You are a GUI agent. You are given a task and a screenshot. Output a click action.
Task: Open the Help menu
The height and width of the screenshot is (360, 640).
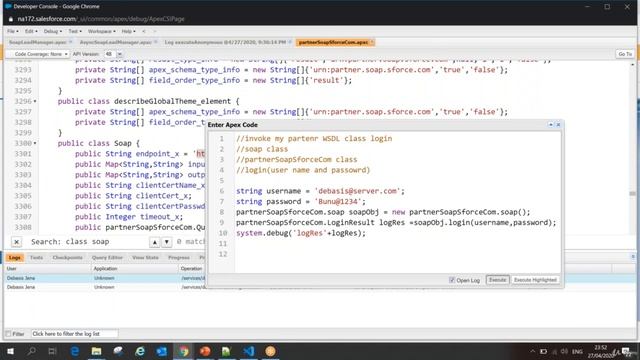pos(128,31)
